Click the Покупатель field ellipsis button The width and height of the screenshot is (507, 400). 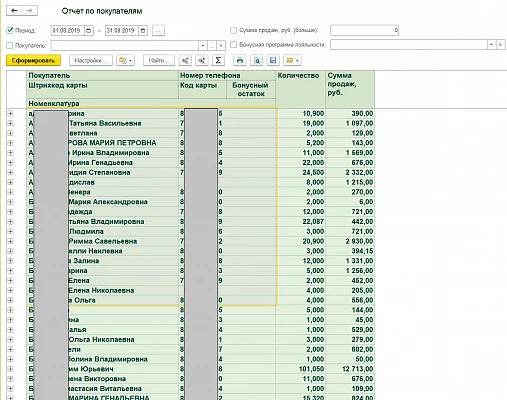coord(212,45)
